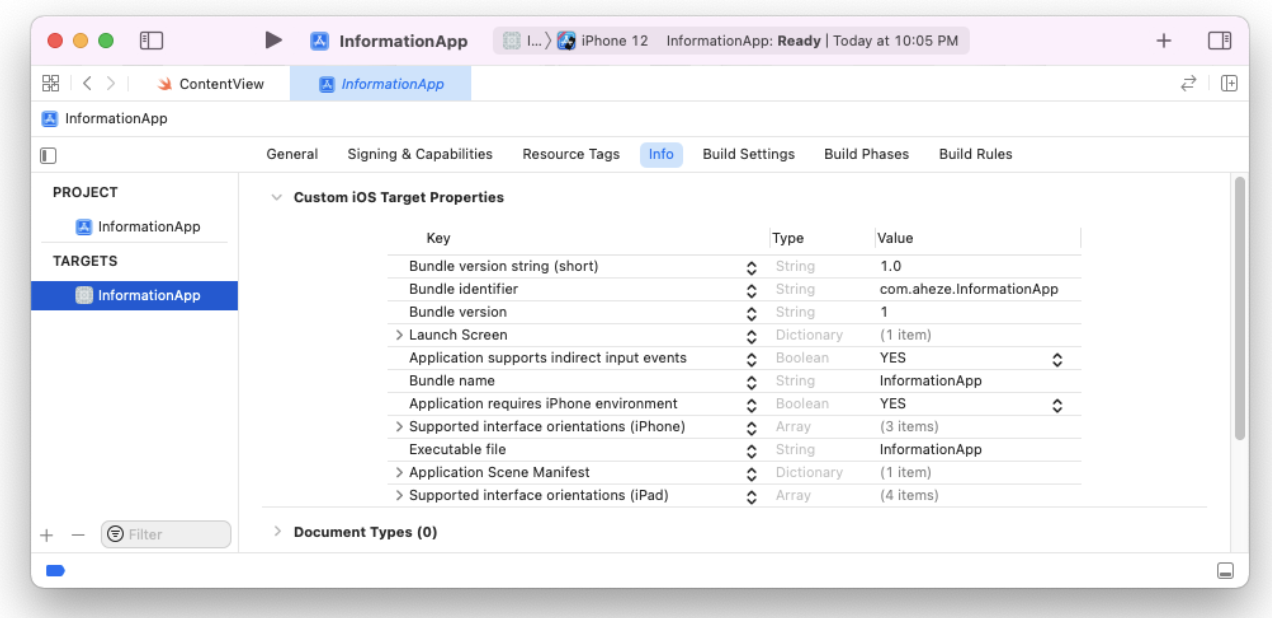Open the related items grid icon

tap(51, 84)
